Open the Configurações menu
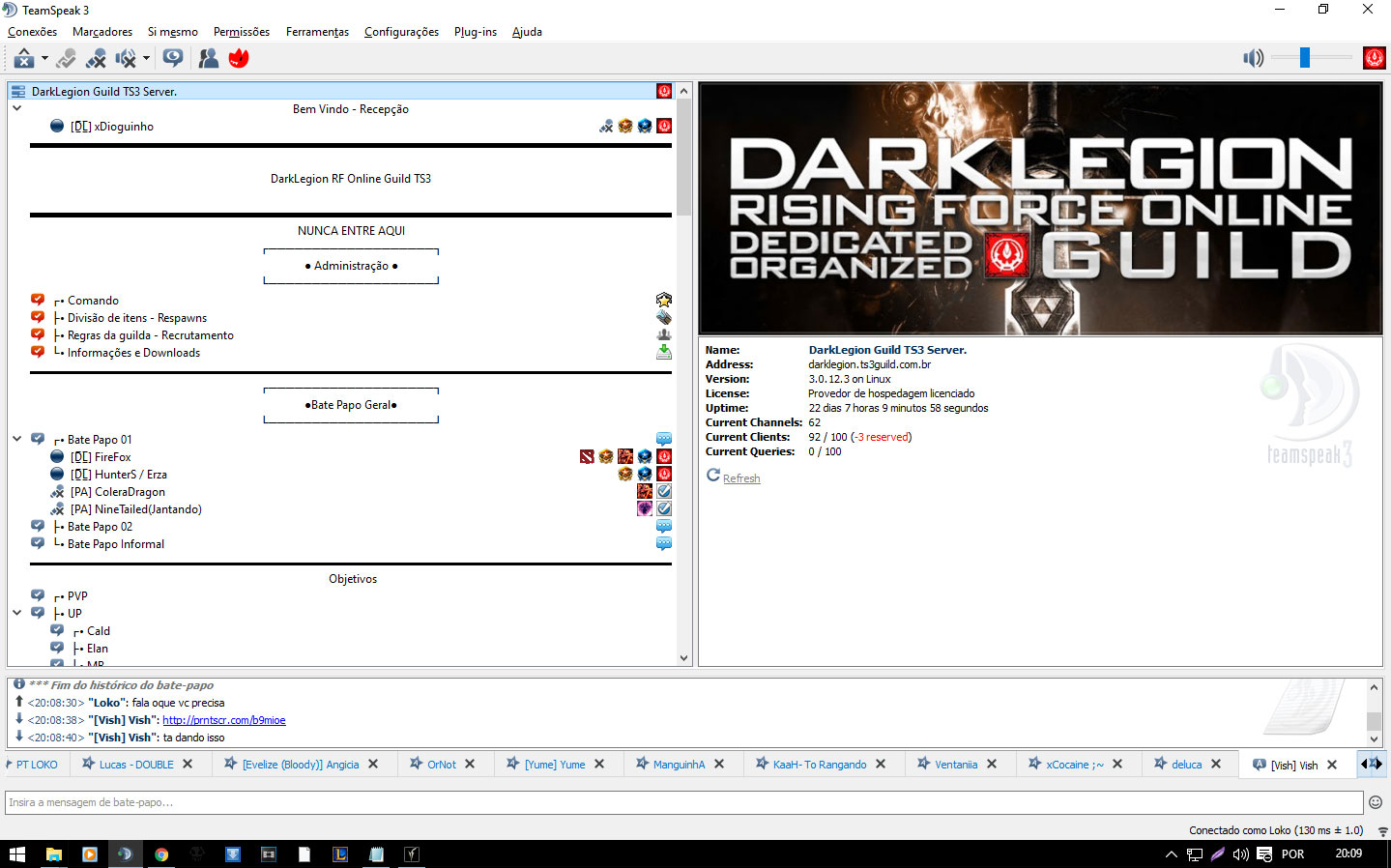 (401, 32)
